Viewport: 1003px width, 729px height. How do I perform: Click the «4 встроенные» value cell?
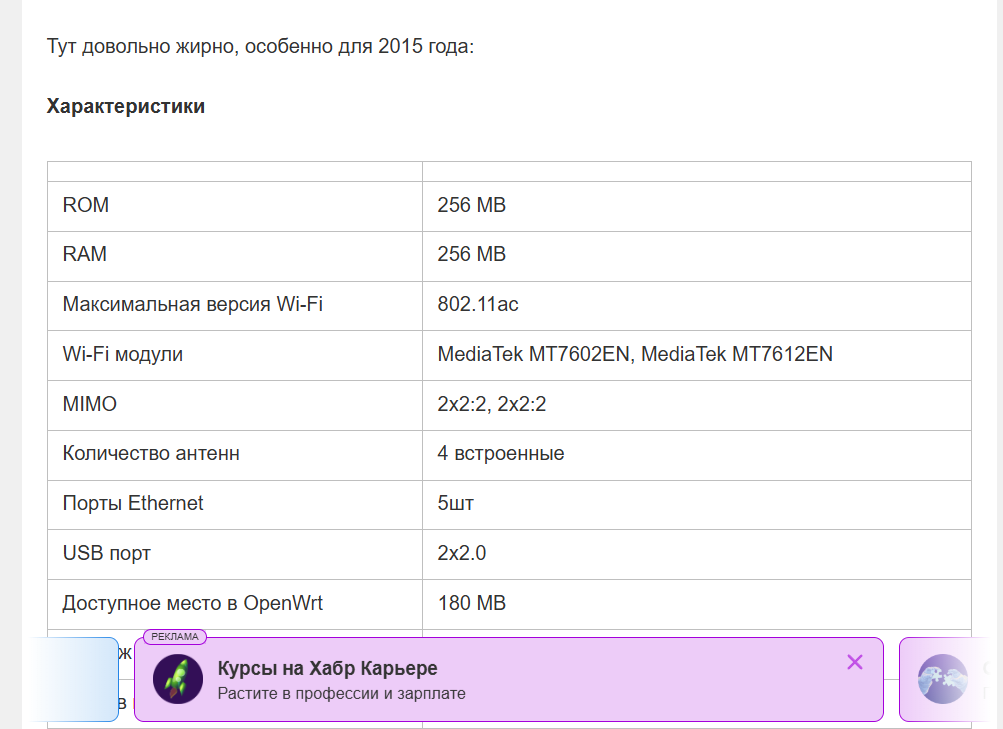501,454
